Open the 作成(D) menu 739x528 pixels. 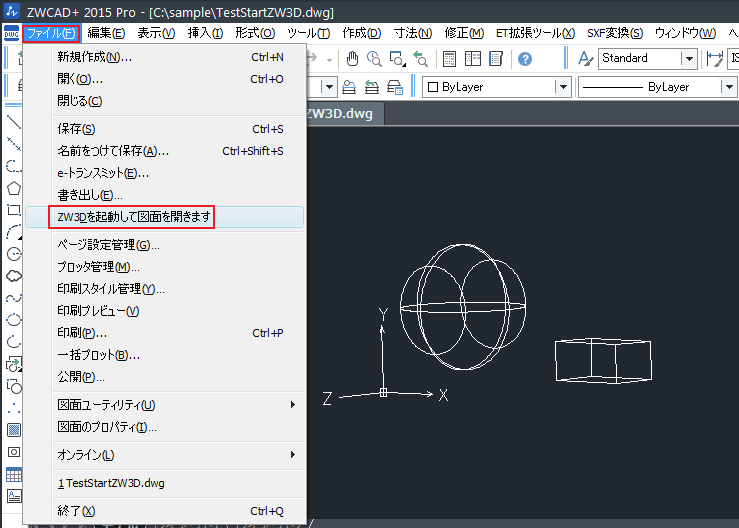[361, 33]
